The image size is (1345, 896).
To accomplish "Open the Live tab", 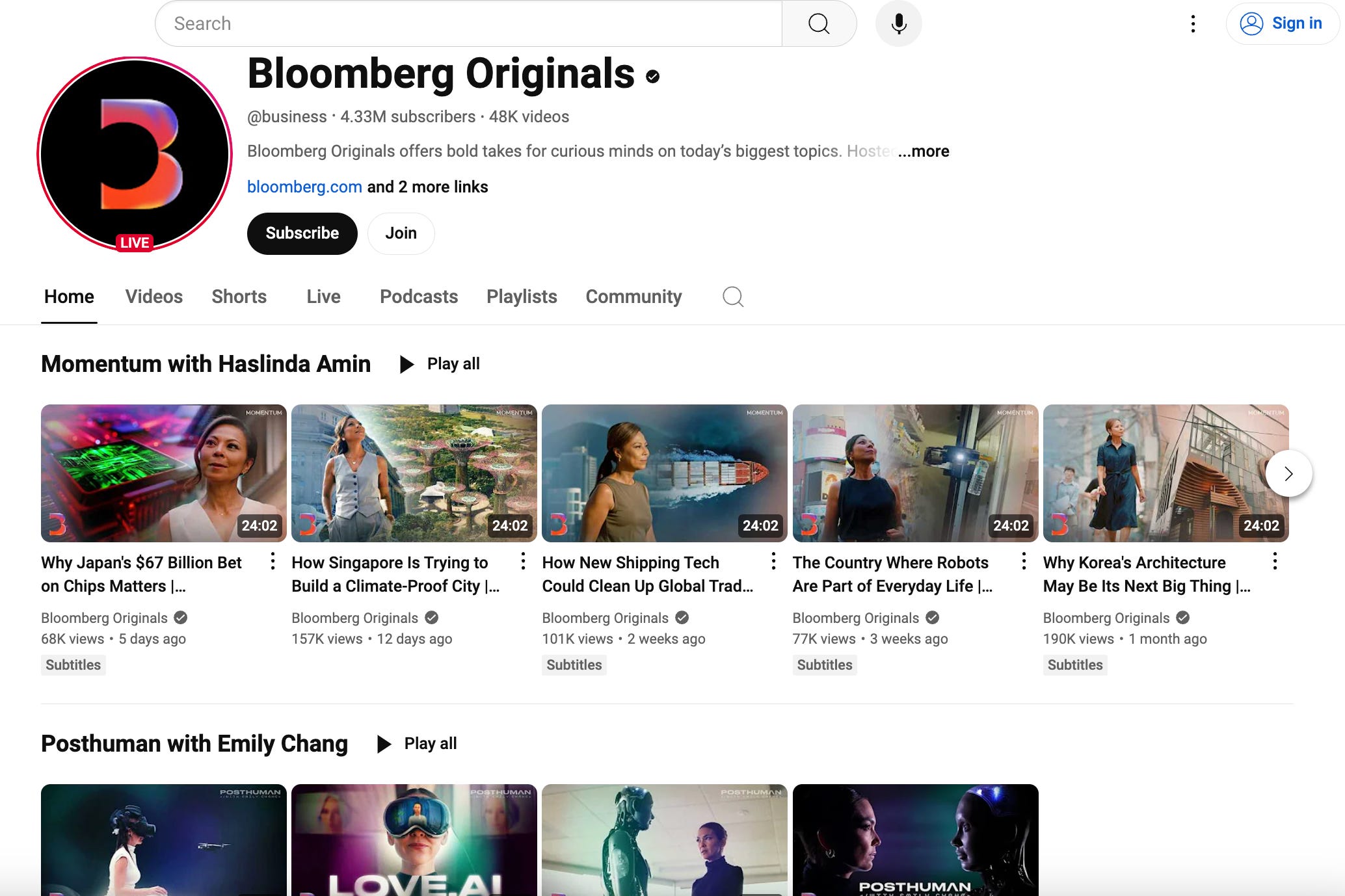I will click(323, 297).
